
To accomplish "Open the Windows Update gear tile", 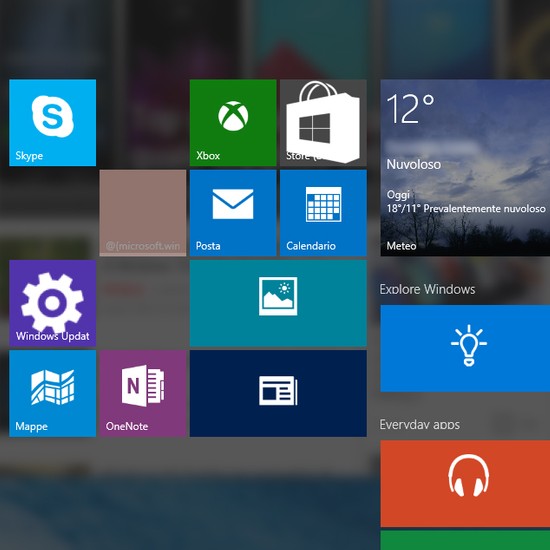I will coord(53,303).
